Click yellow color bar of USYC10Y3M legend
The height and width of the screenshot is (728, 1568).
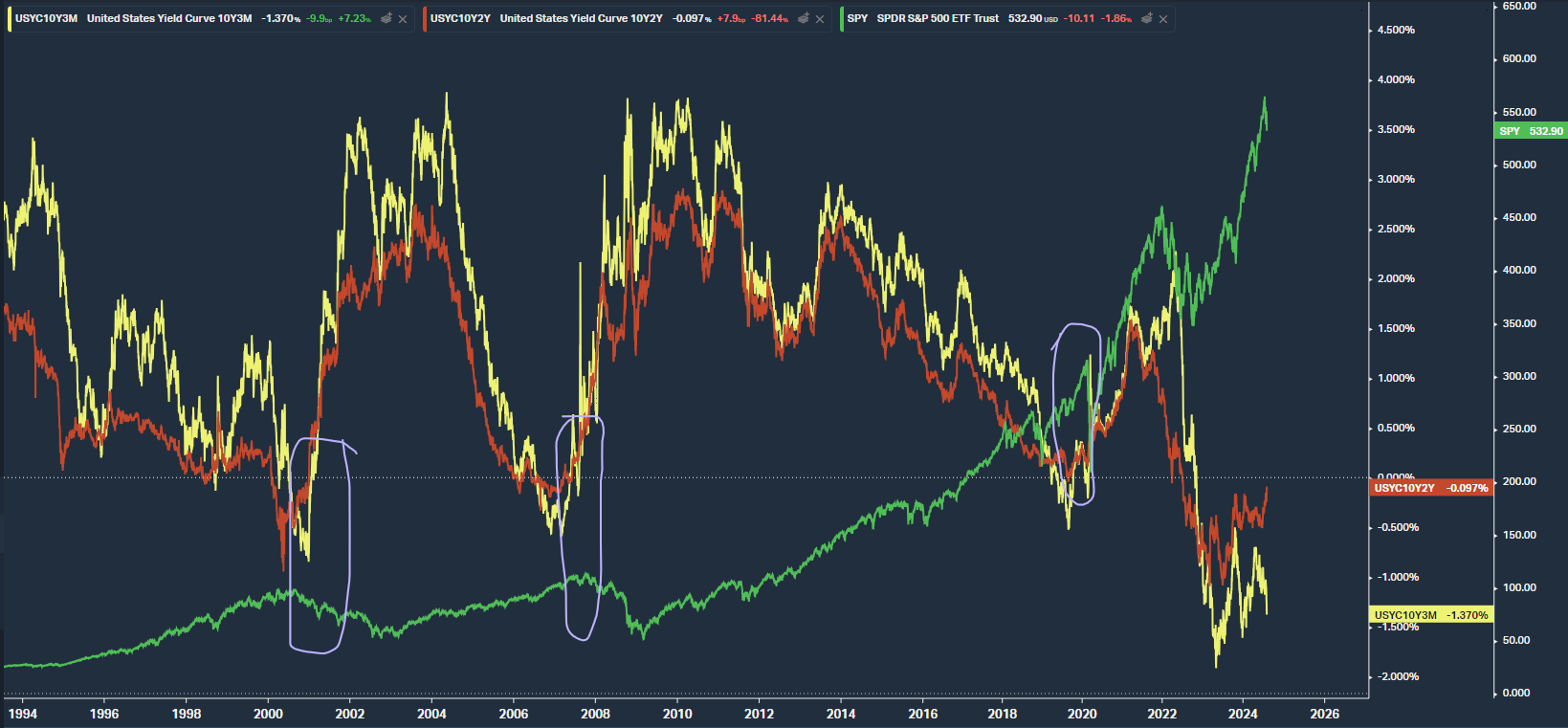(9, 19)
